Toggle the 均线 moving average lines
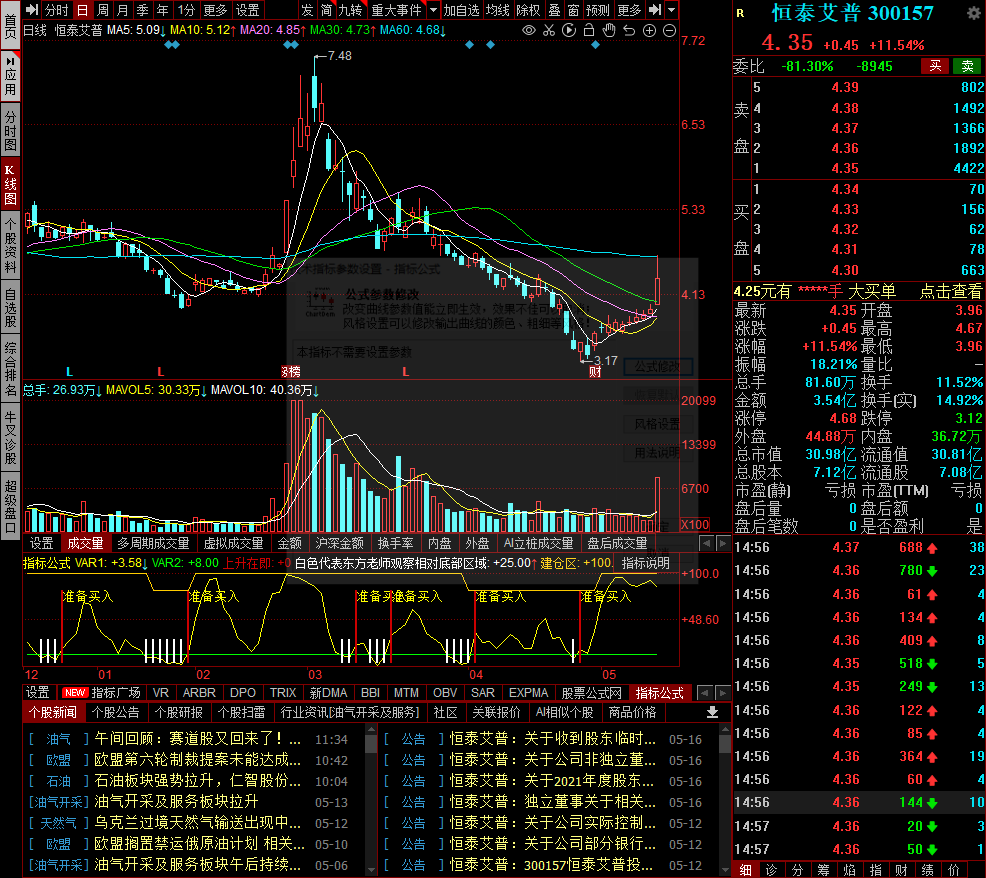Screen dimensions: 986x878 coord(497,10)
